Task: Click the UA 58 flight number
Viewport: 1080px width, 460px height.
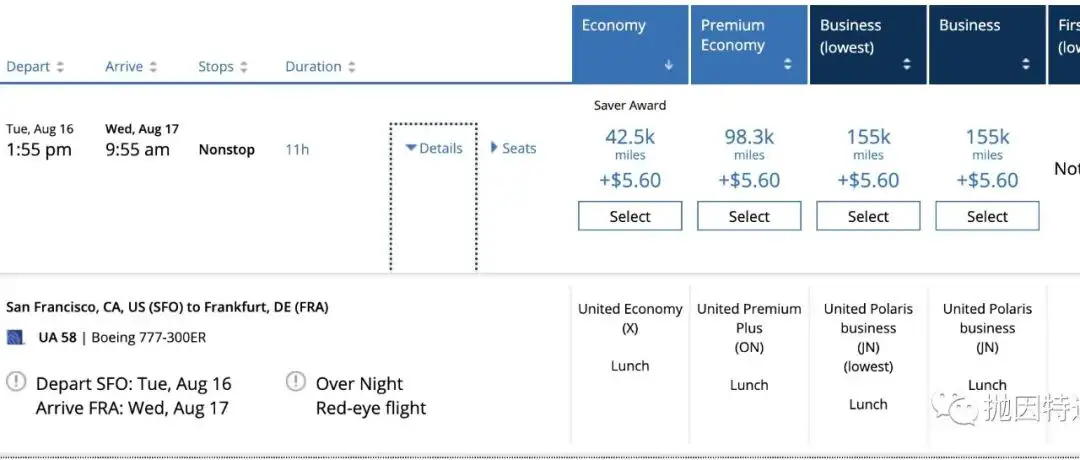Action: coord(58,338)
